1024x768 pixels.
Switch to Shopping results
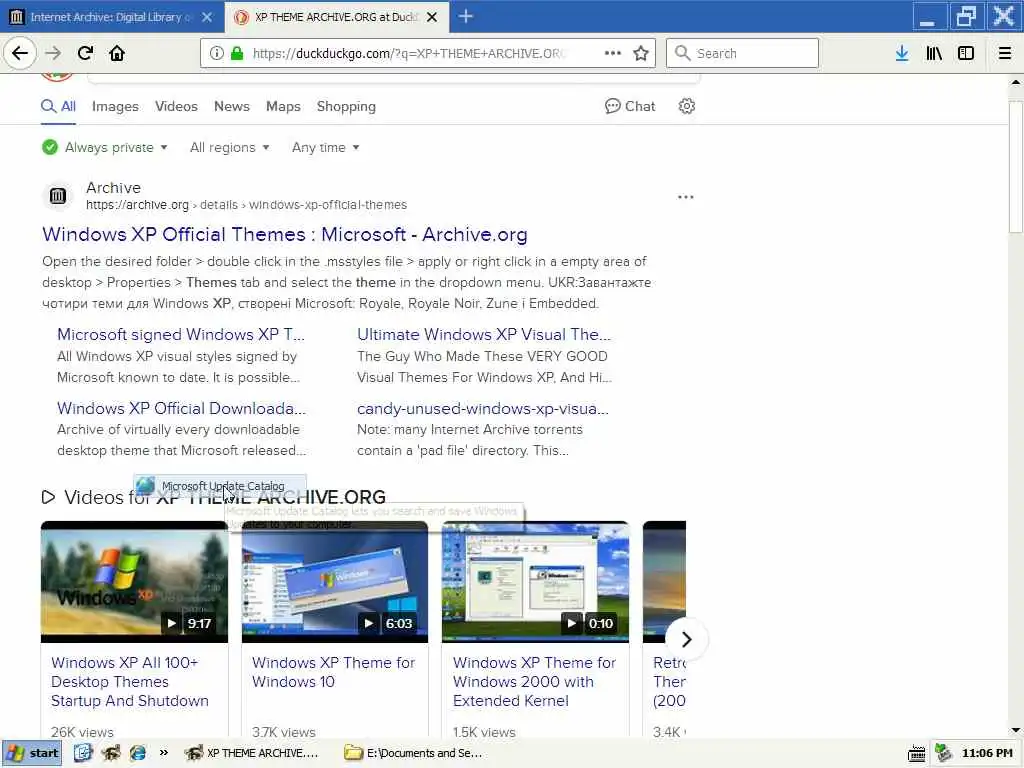[346, 106]
